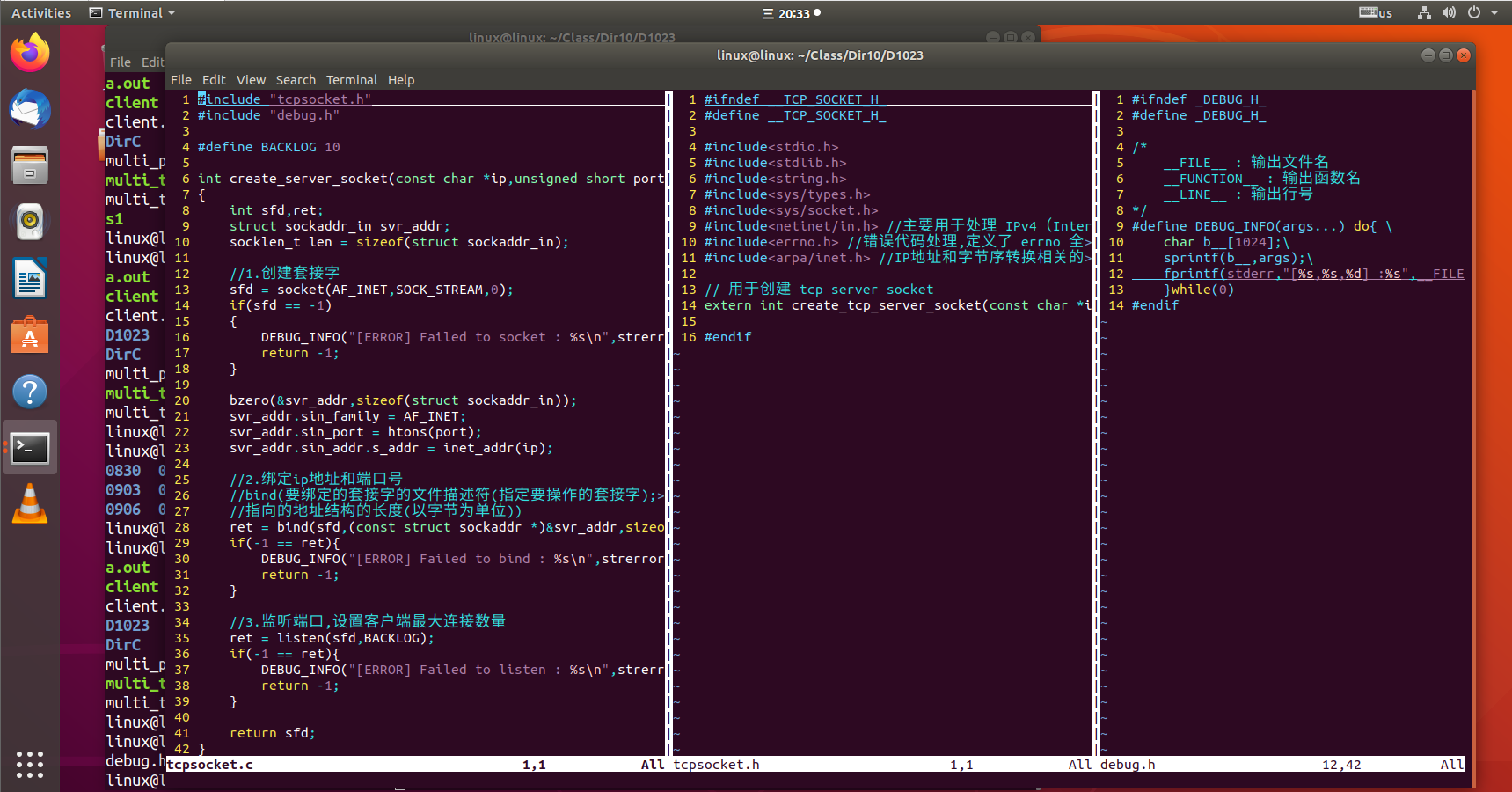Launch VLC media player from dock
Viewport: 1512px width, 792px height.
click(30, 504)
